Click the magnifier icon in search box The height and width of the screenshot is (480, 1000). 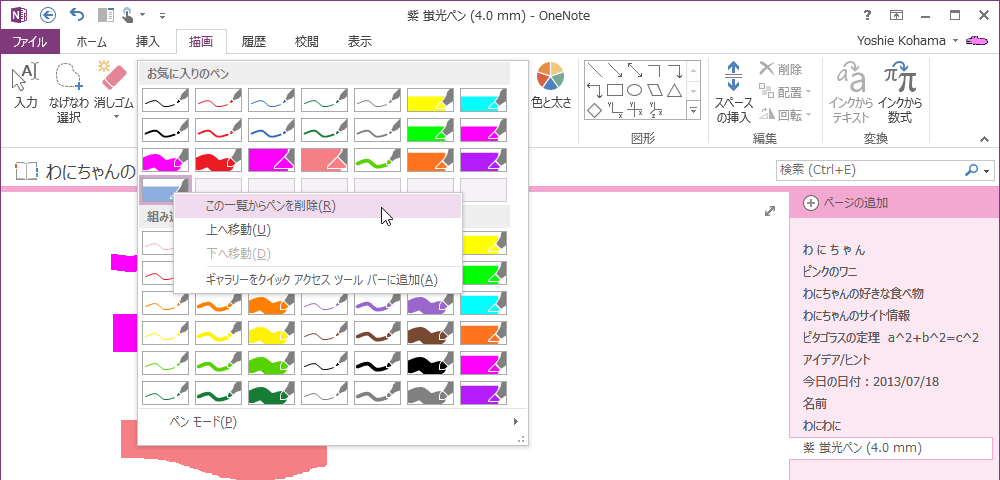[x=972, y=170]
